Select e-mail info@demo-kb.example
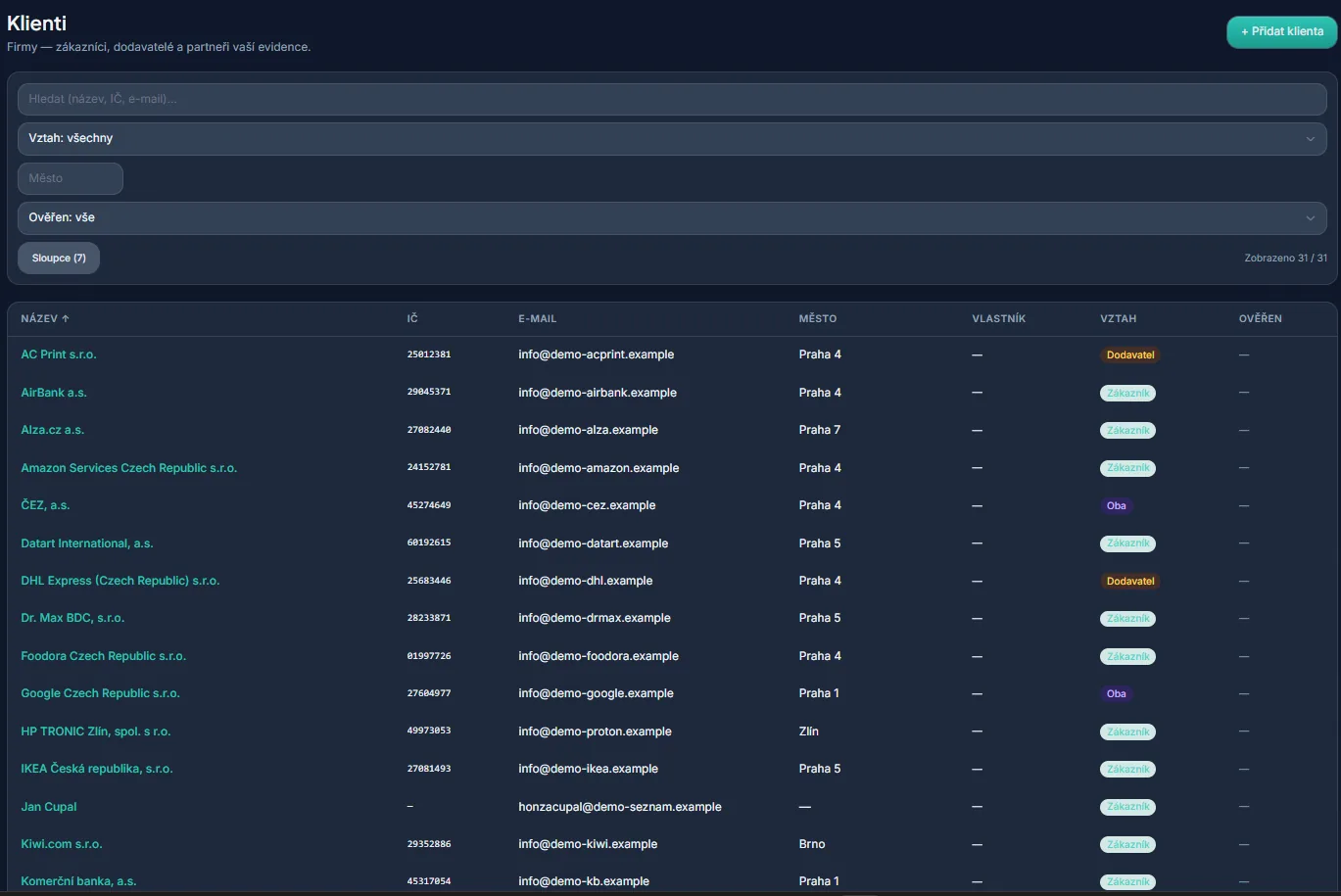Screen dimensions: 1341x896 (584, 881)
